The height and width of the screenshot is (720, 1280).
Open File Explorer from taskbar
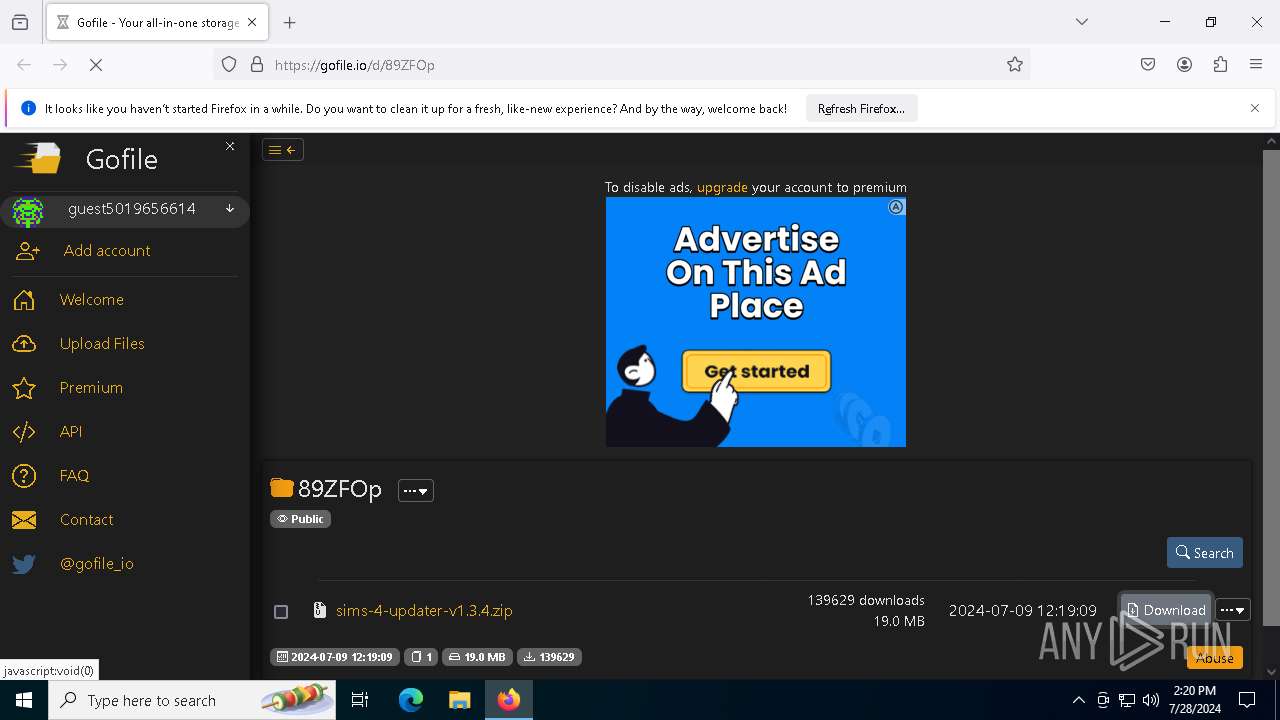tap(459, 700)
